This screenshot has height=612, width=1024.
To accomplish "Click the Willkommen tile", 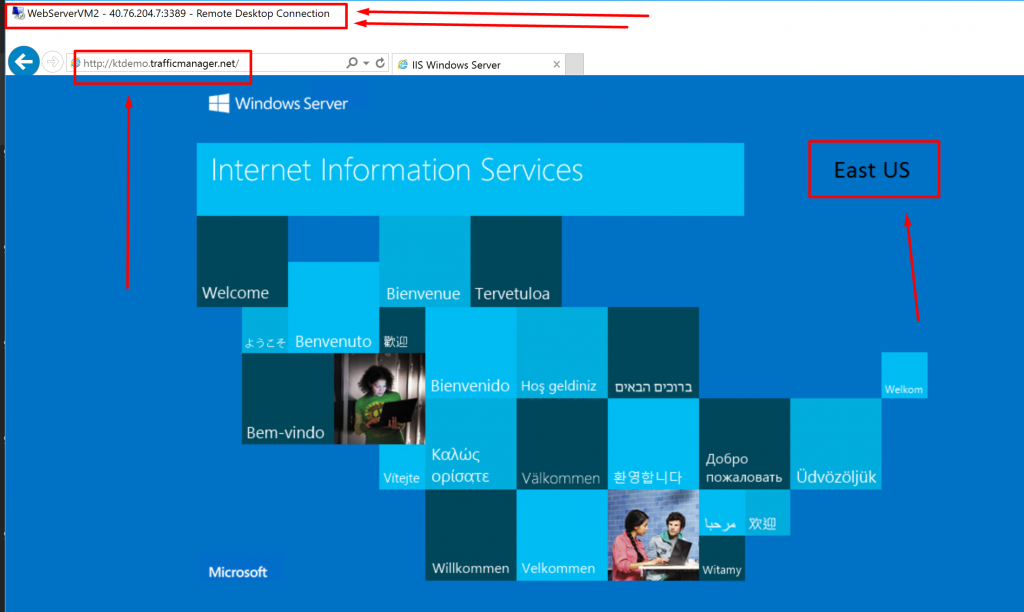I will coord(470,536).
